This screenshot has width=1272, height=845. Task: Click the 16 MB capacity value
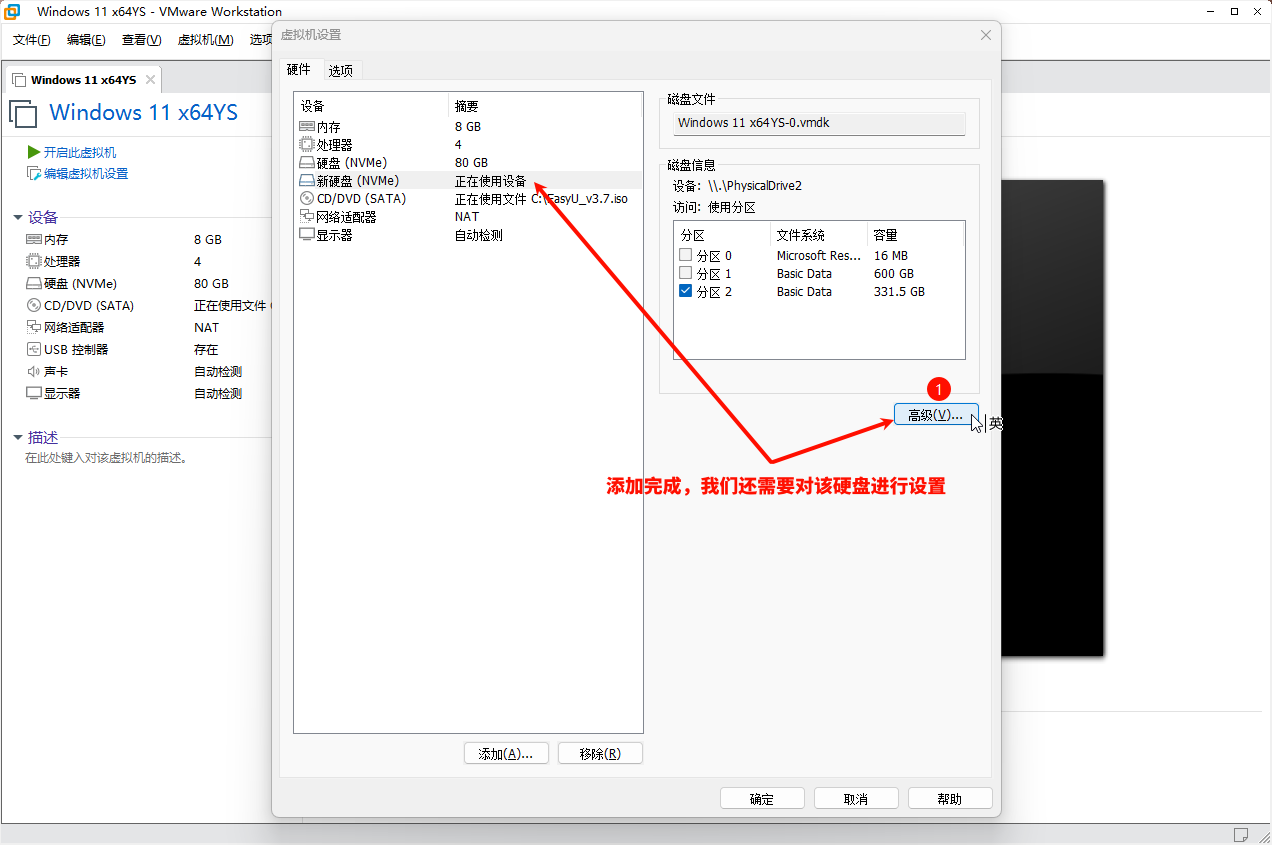coord(890,256)
